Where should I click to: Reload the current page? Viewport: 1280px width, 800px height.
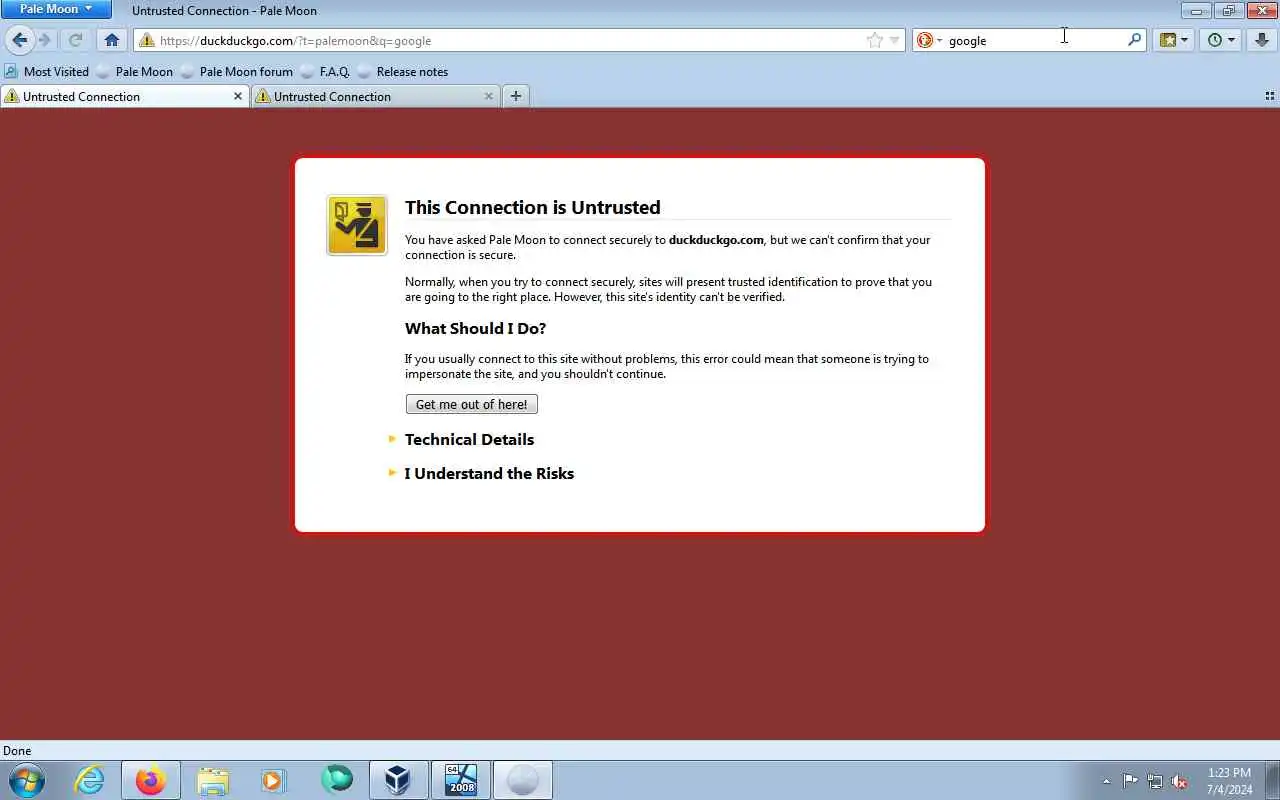click(x=75, y=40)
